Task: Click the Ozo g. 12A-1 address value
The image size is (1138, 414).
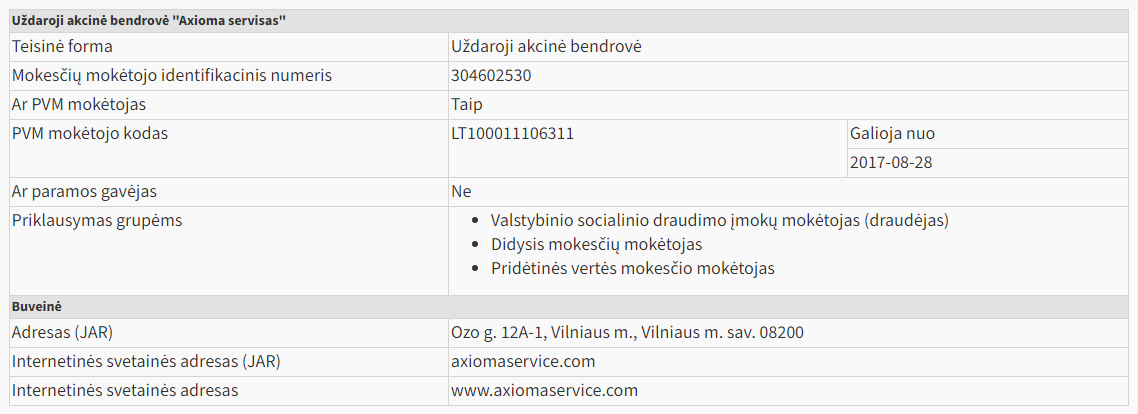Action: (x=627, y=332)
